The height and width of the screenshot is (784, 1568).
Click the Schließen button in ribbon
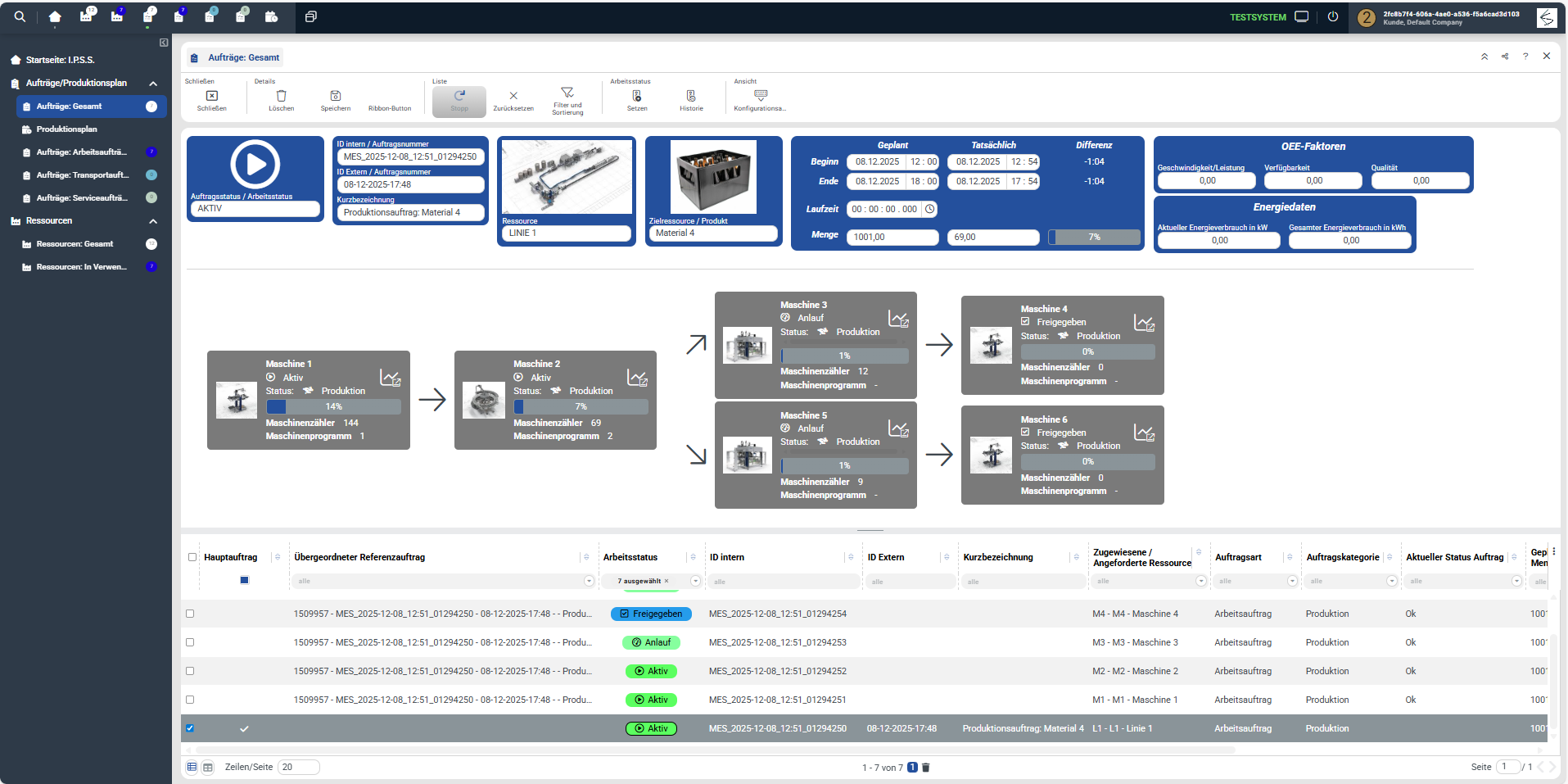click(x=211, y=99)
